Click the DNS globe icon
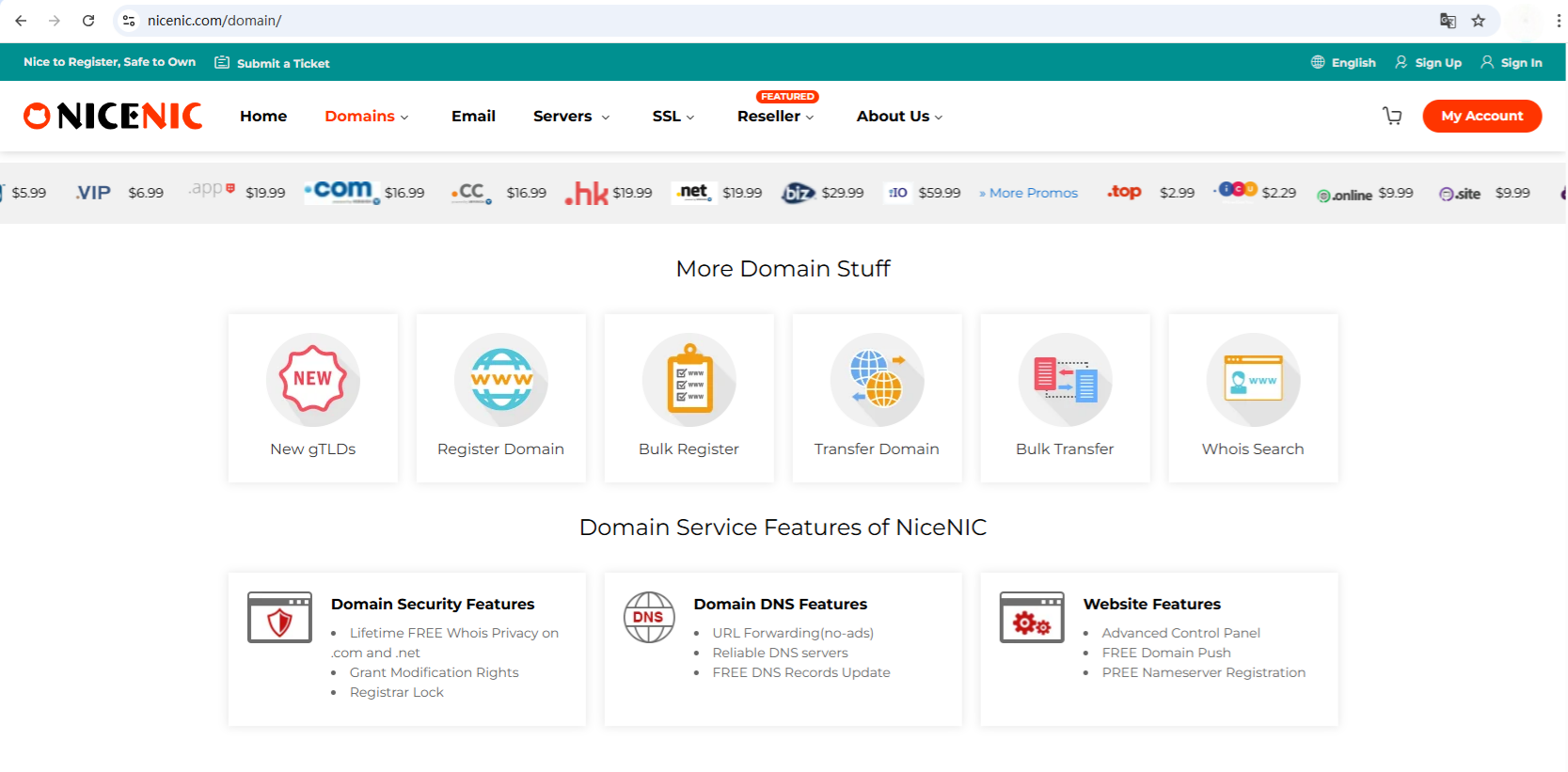1568x772 pixels. [x=649, y=617]
